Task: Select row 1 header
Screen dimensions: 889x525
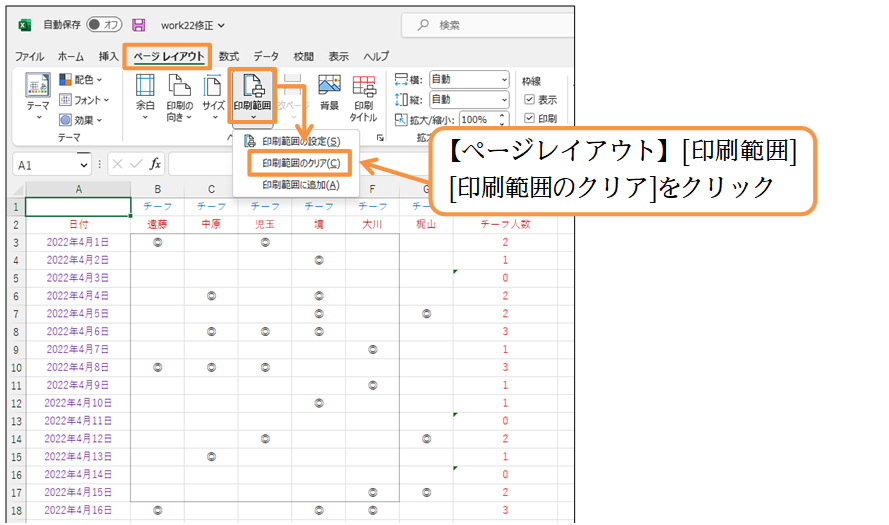Action: pyautogui.click(x=16, y=207)
